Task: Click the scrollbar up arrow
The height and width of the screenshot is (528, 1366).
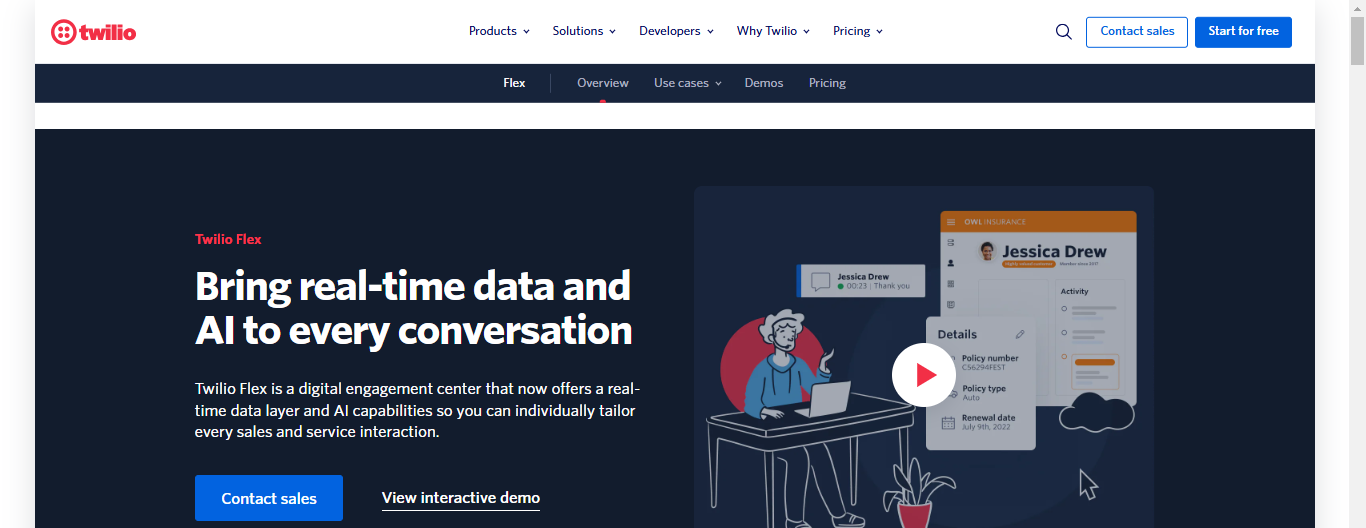Action: coord(1357,8)
